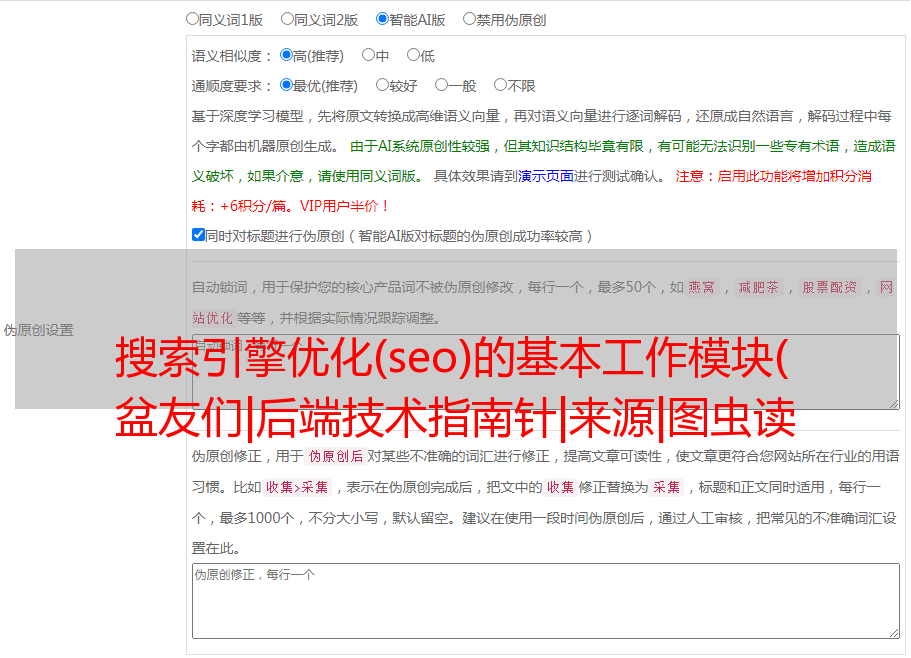Select 禁用伪原创 radio option
This screenshot has width=911, height=658.
pos(469,19)
